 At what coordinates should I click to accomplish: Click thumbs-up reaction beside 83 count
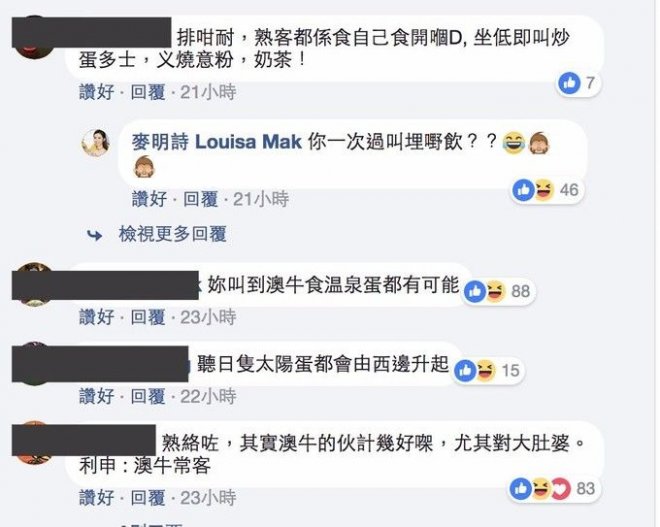[521, 489]
